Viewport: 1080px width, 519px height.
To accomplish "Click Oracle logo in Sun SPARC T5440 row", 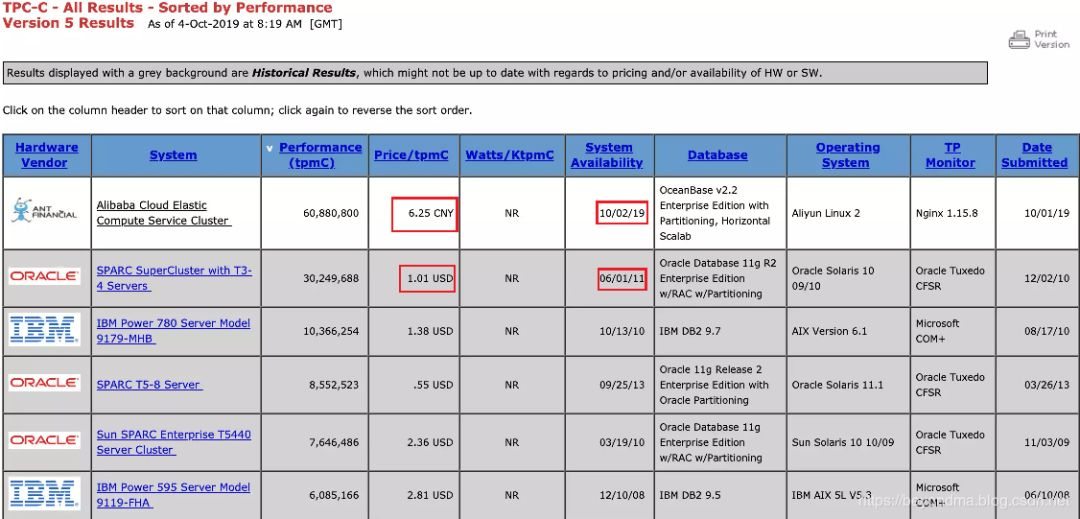I will (x=45, y=440).
